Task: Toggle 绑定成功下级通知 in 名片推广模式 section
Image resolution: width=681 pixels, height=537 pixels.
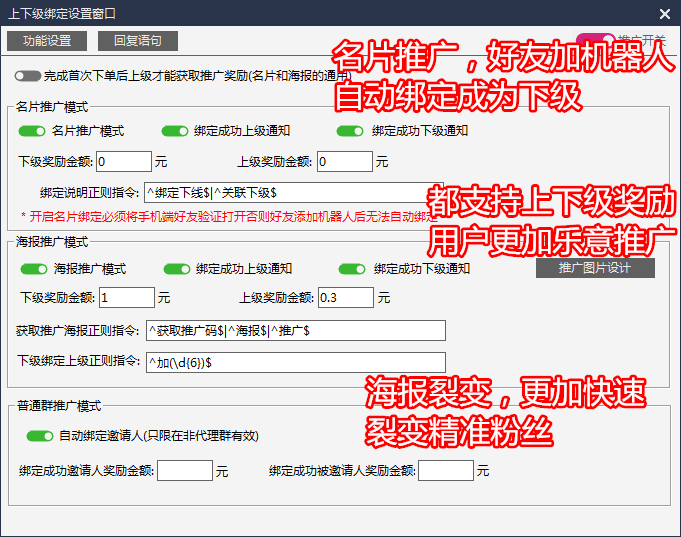Action: click(x=350, y=131)
